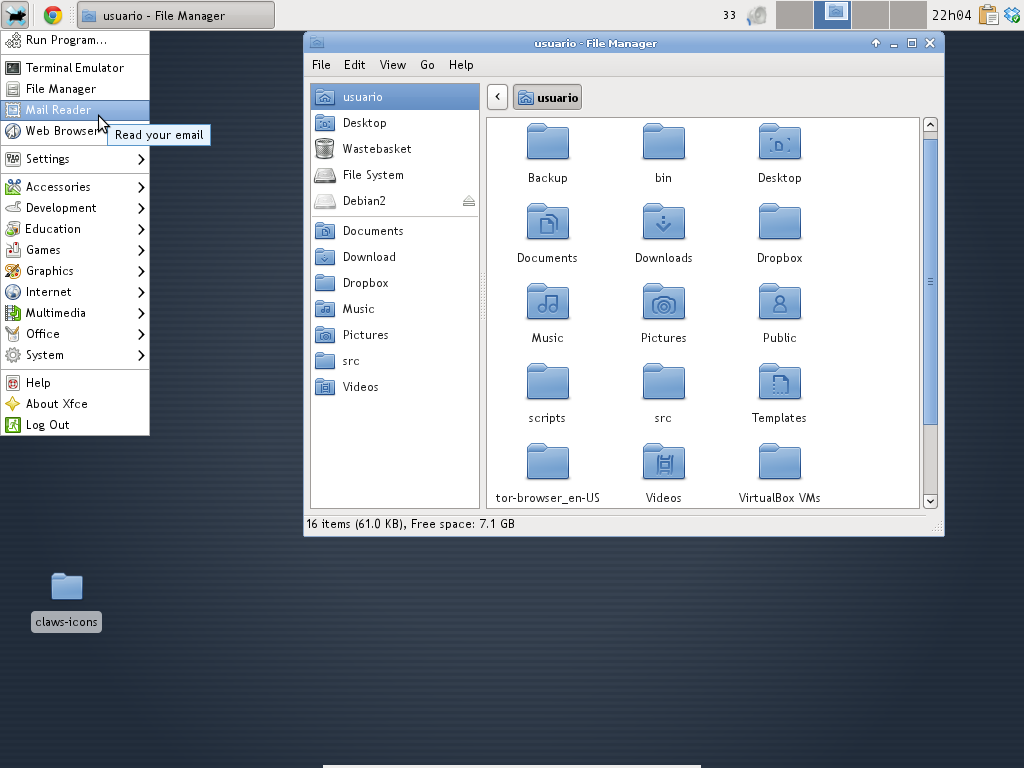This screenshot has height=768, width=1024.
Task: Open Music bookmark in the sidebar
Action: pyautogui.click(x=394, y=309)
